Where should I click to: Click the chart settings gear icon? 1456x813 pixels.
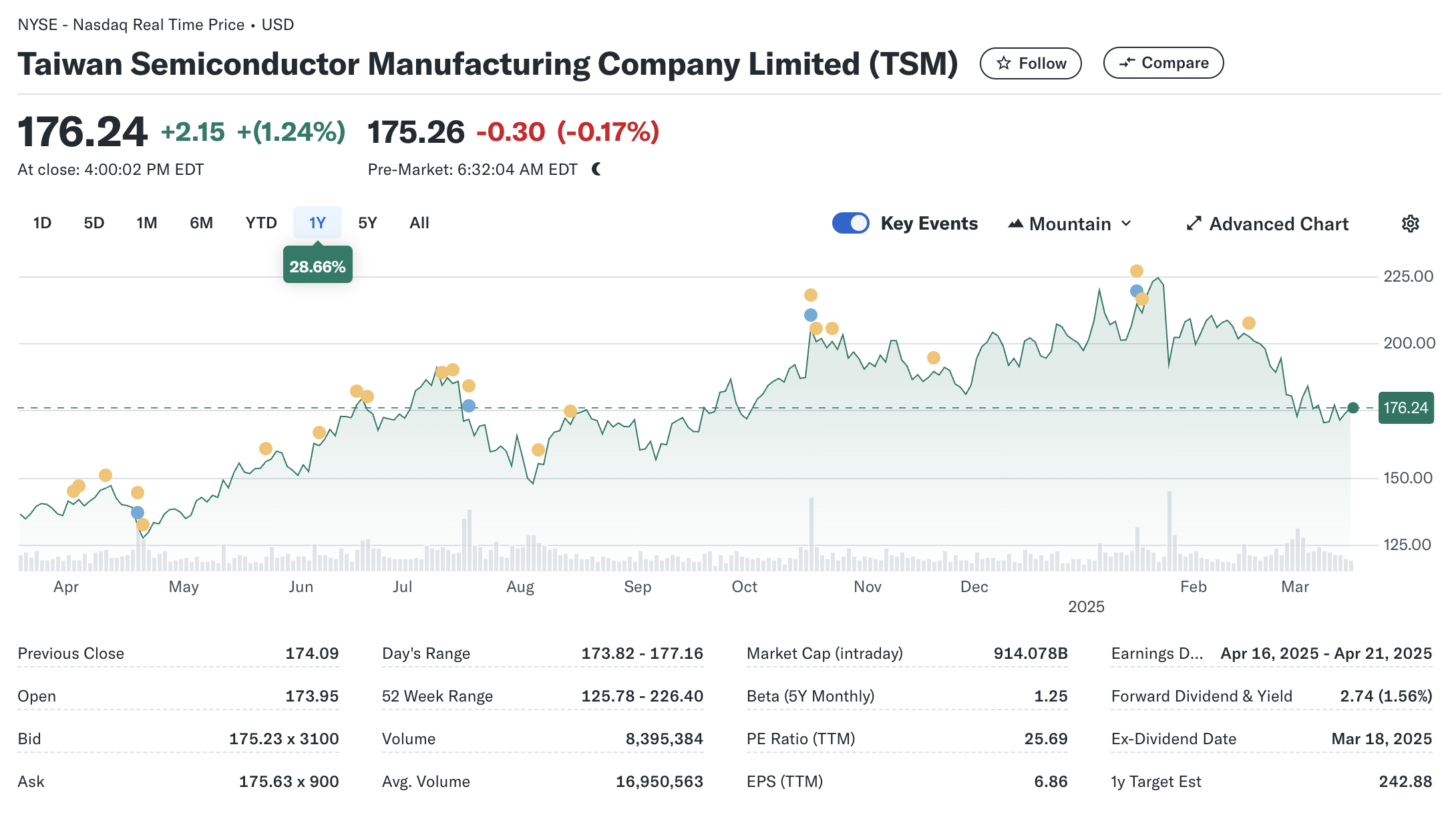click(x=1410, y=224)
